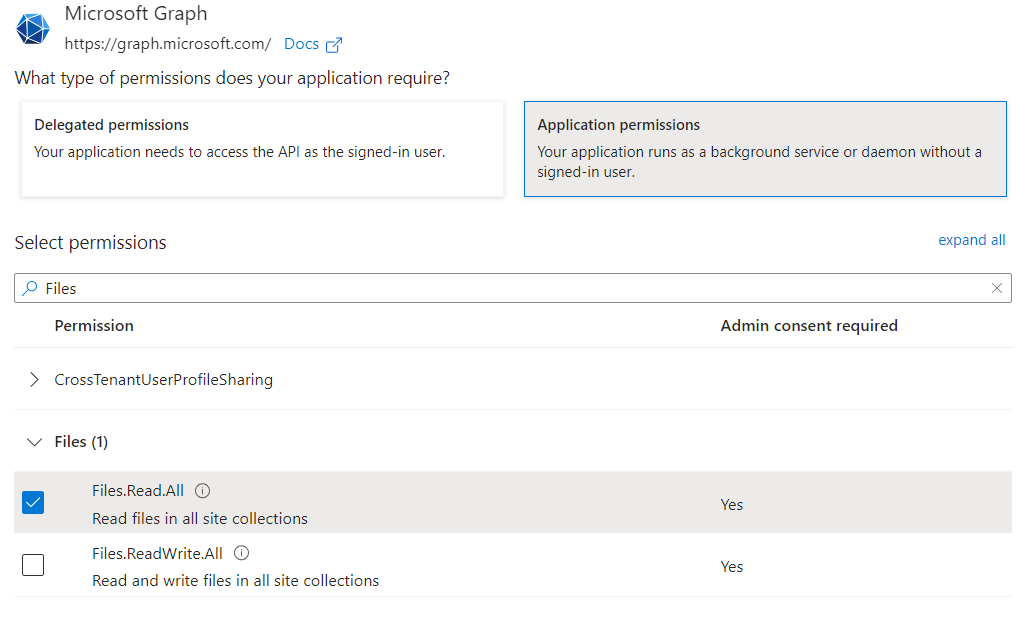Collapse the Files (1) group
The width and height of the screenshot is (1032, 617).
click(x=34, y=442)
